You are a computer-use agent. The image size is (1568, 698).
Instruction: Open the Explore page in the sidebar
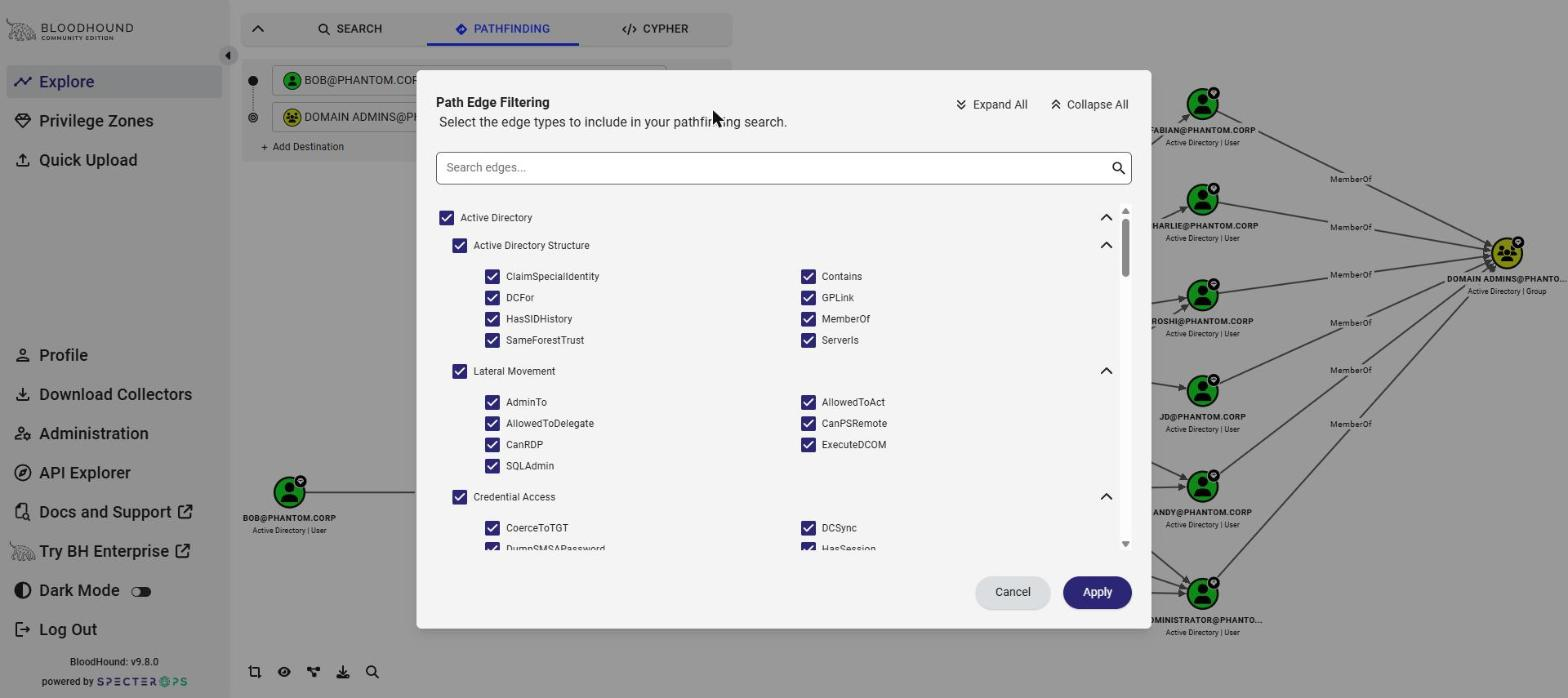(114, 82)
